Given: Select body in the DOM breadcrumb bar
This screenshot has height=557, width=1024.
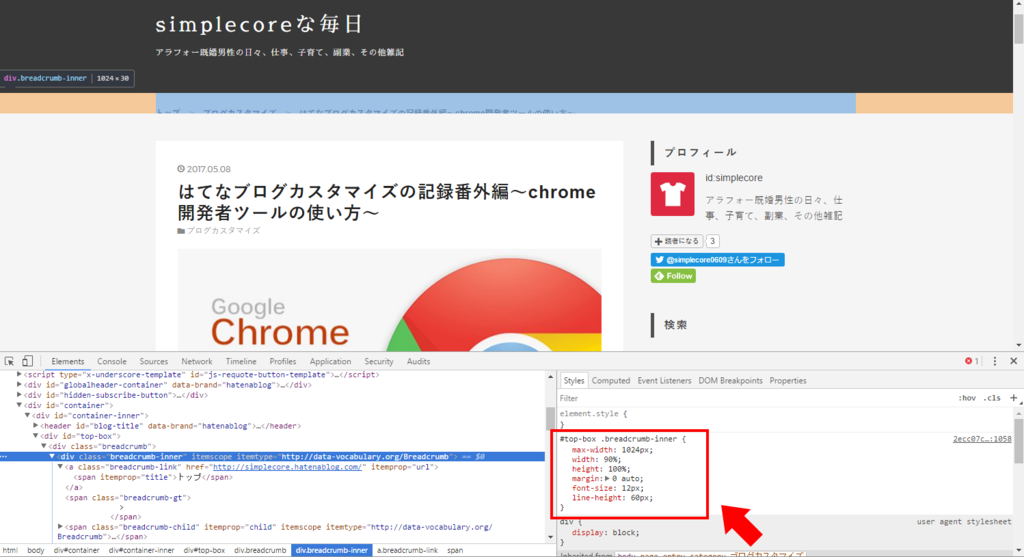Looking at the screenshot, I should [36, 550].
